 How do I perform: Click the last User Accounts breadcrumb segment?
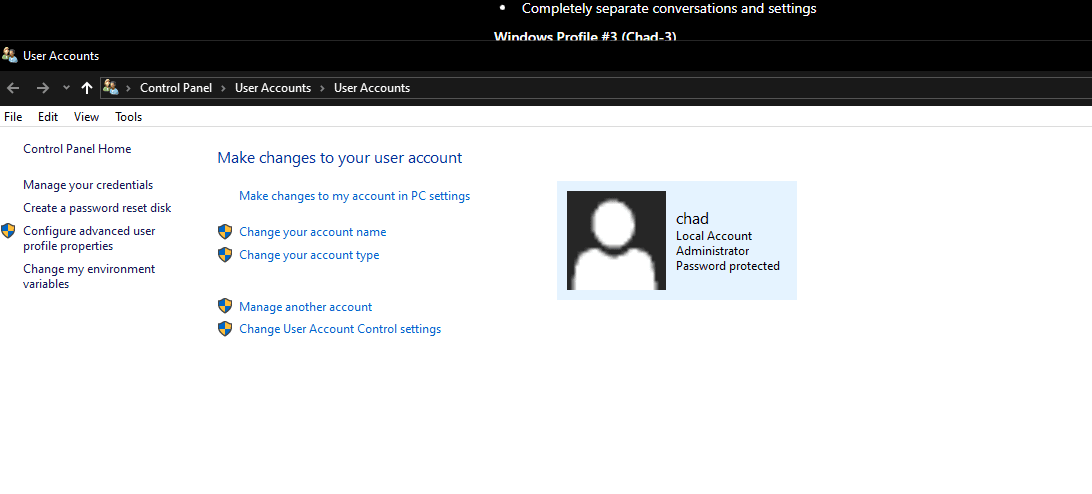click(x=372, y=88)
